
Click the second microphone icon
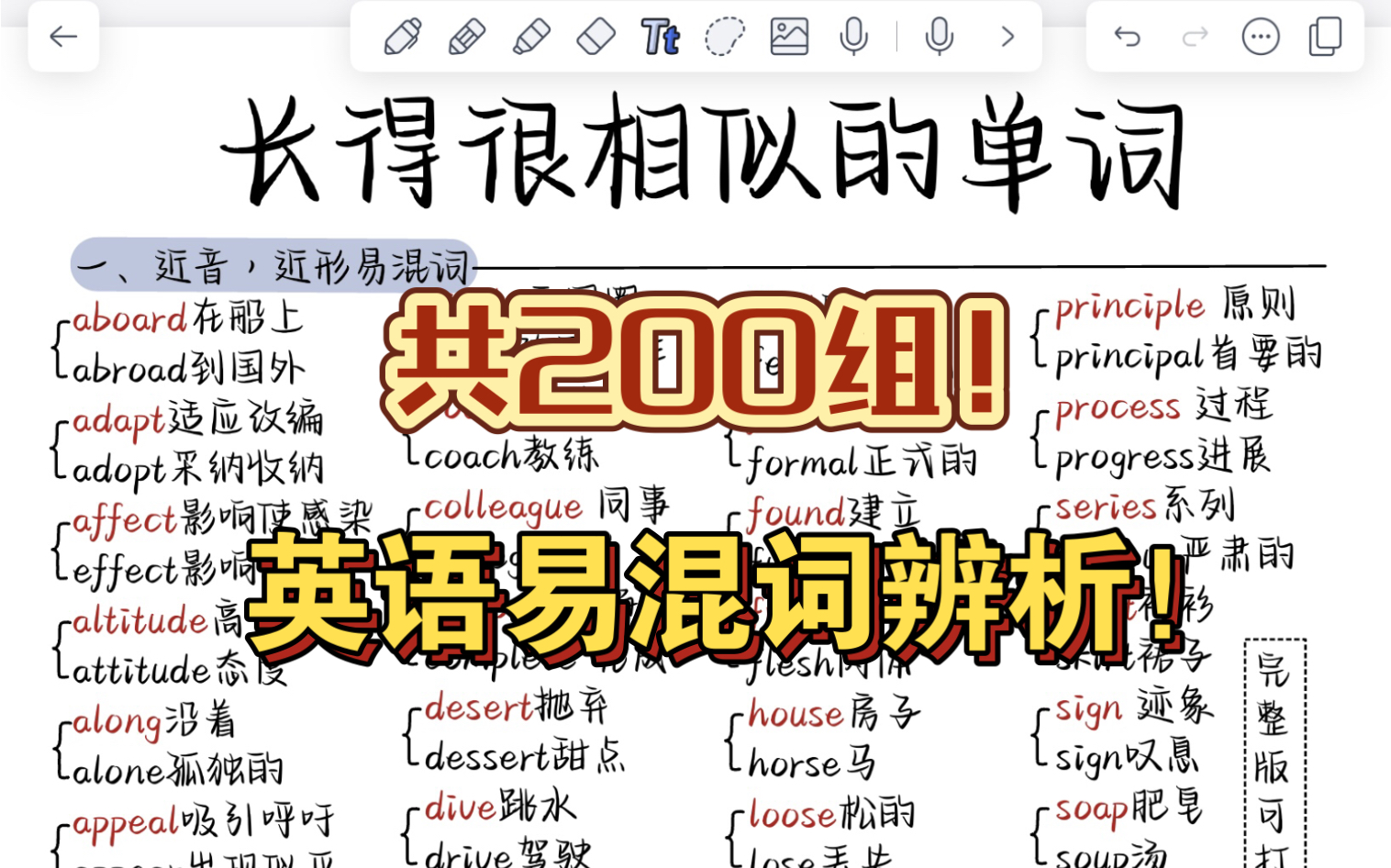coord(939,37)
